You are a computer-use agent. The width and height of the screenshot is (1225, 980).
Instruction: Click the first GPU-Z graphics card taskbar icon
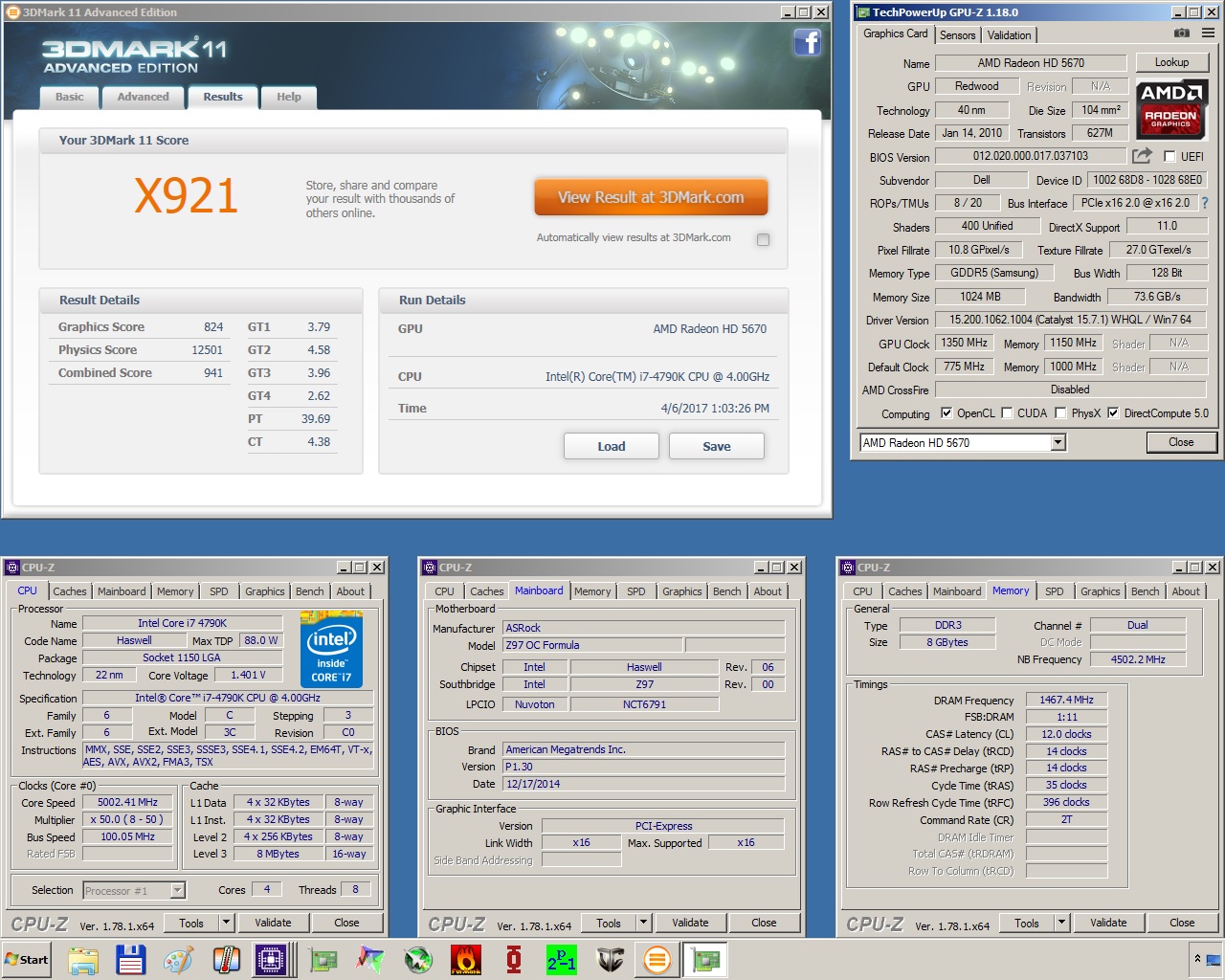coord(323,960)
